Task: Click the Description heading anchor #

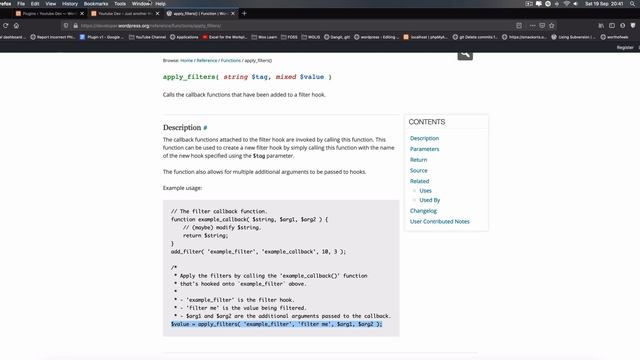Action: tap(205, 128)
